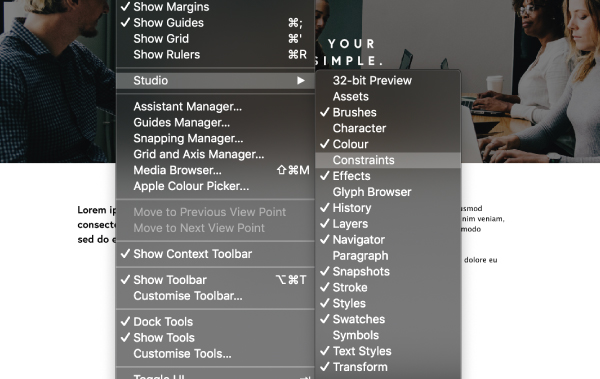Screen dimensions: 600x379
Task: Hide the Swatches studio panel
Action: pos(388,319)
